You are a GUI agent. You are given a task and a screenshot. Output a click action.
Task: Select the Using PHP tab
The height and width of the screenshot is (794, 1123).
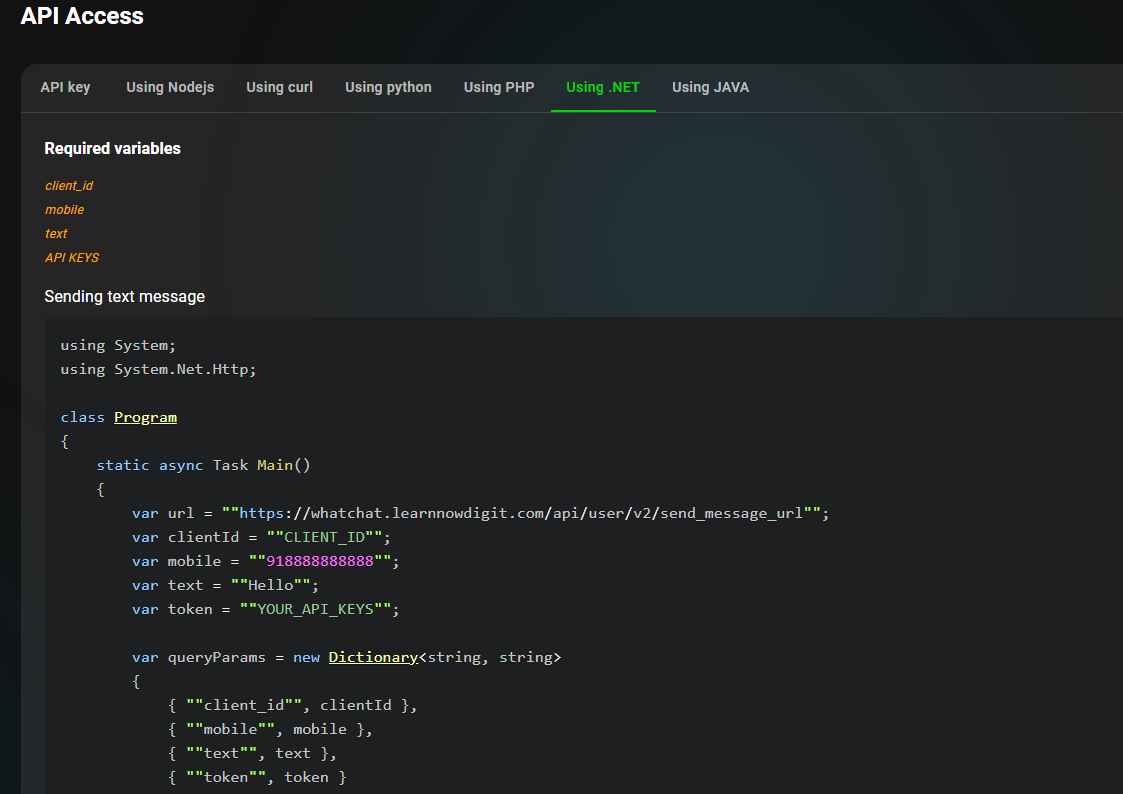(x=498, y=87)
